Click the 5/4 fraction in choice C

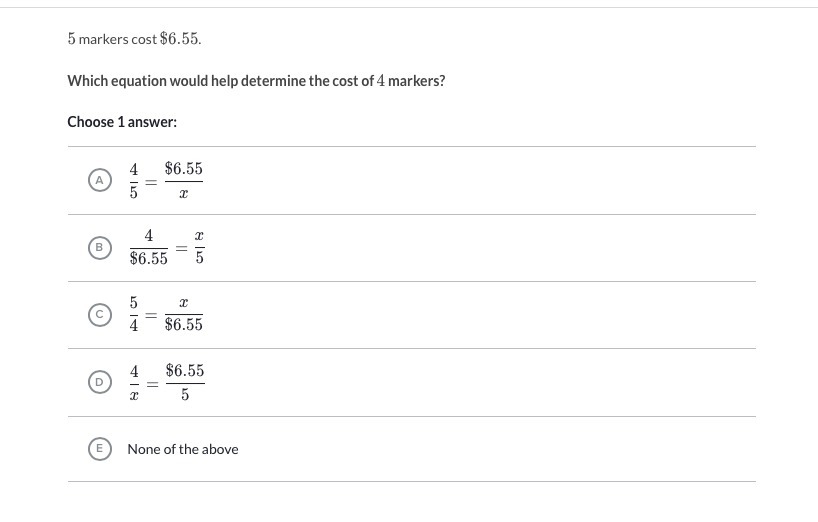(133, 315)
